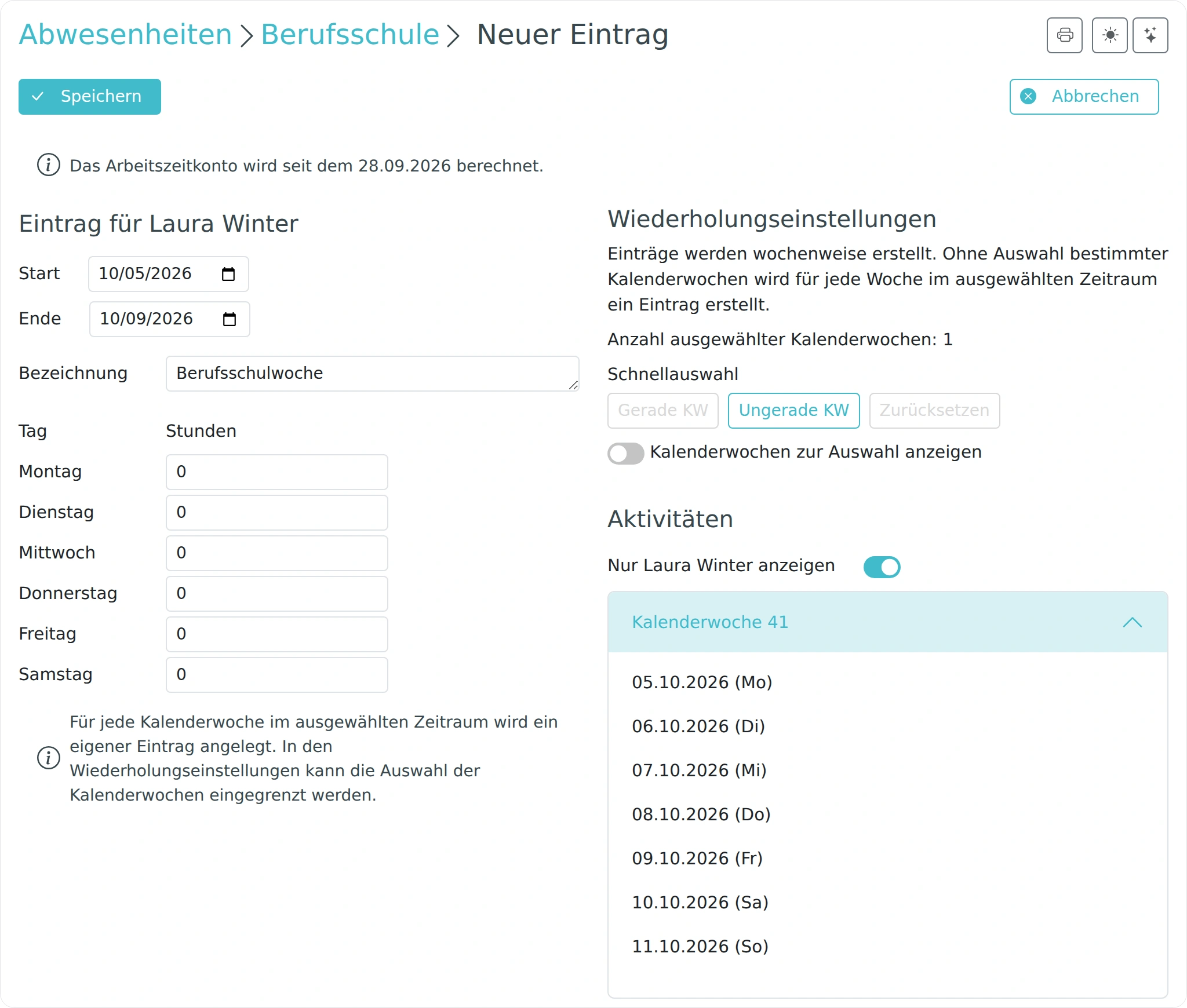Screen dimensions: 1187x1008
Task: Click the resize handle of Bezeichnung field
Action: click(573, 385)
